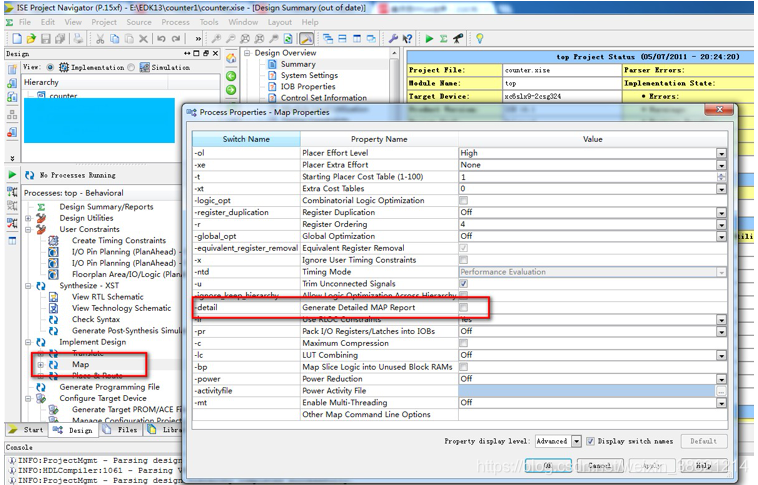
Task: Open Placer Effort Level dropdown
Action: click(x=721, y=153)
